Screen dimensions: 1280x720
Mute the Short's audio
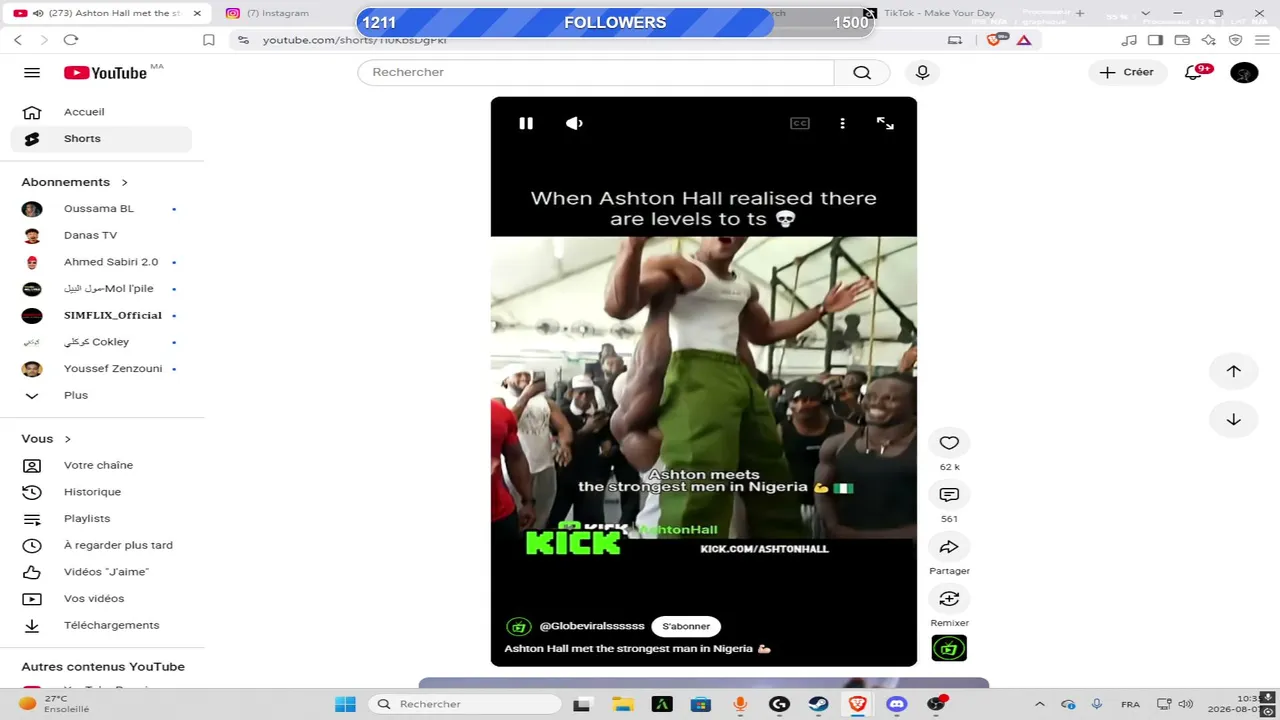(574, 123)
